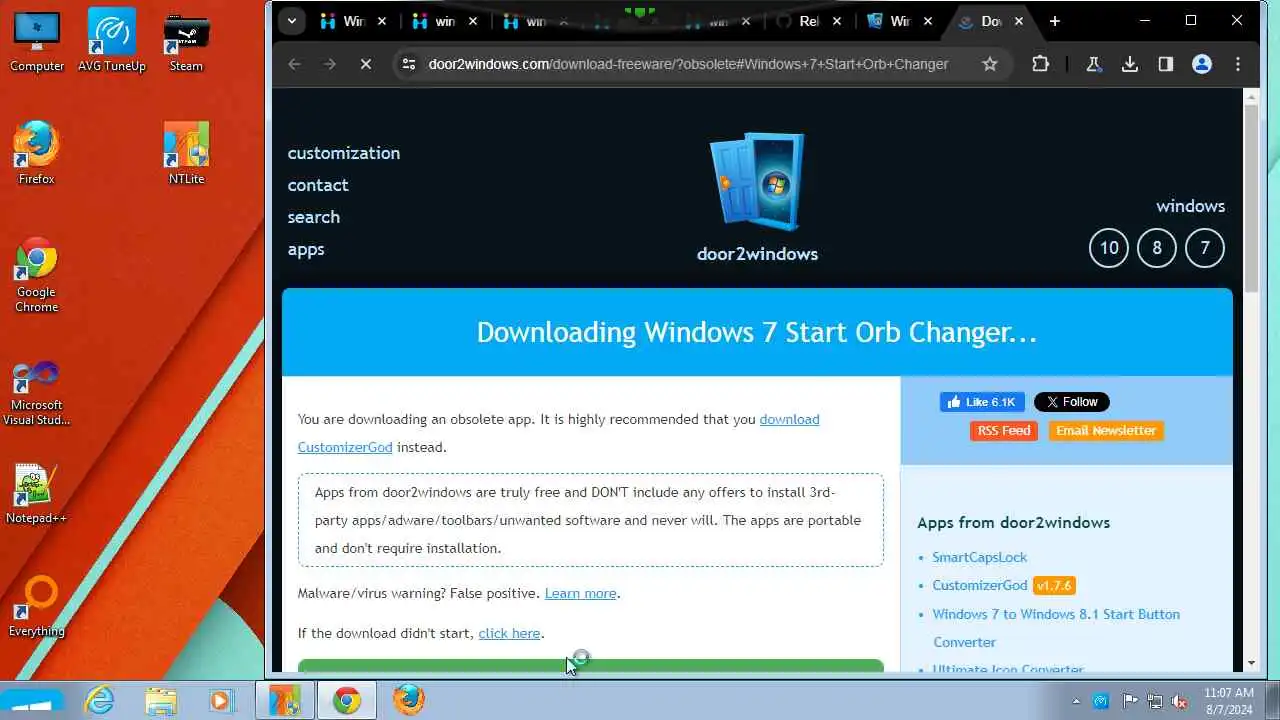Click the Facebook Like 6.1K button
The height and width of the screenshot is (720, 1280).
click(x=982, y=402)
